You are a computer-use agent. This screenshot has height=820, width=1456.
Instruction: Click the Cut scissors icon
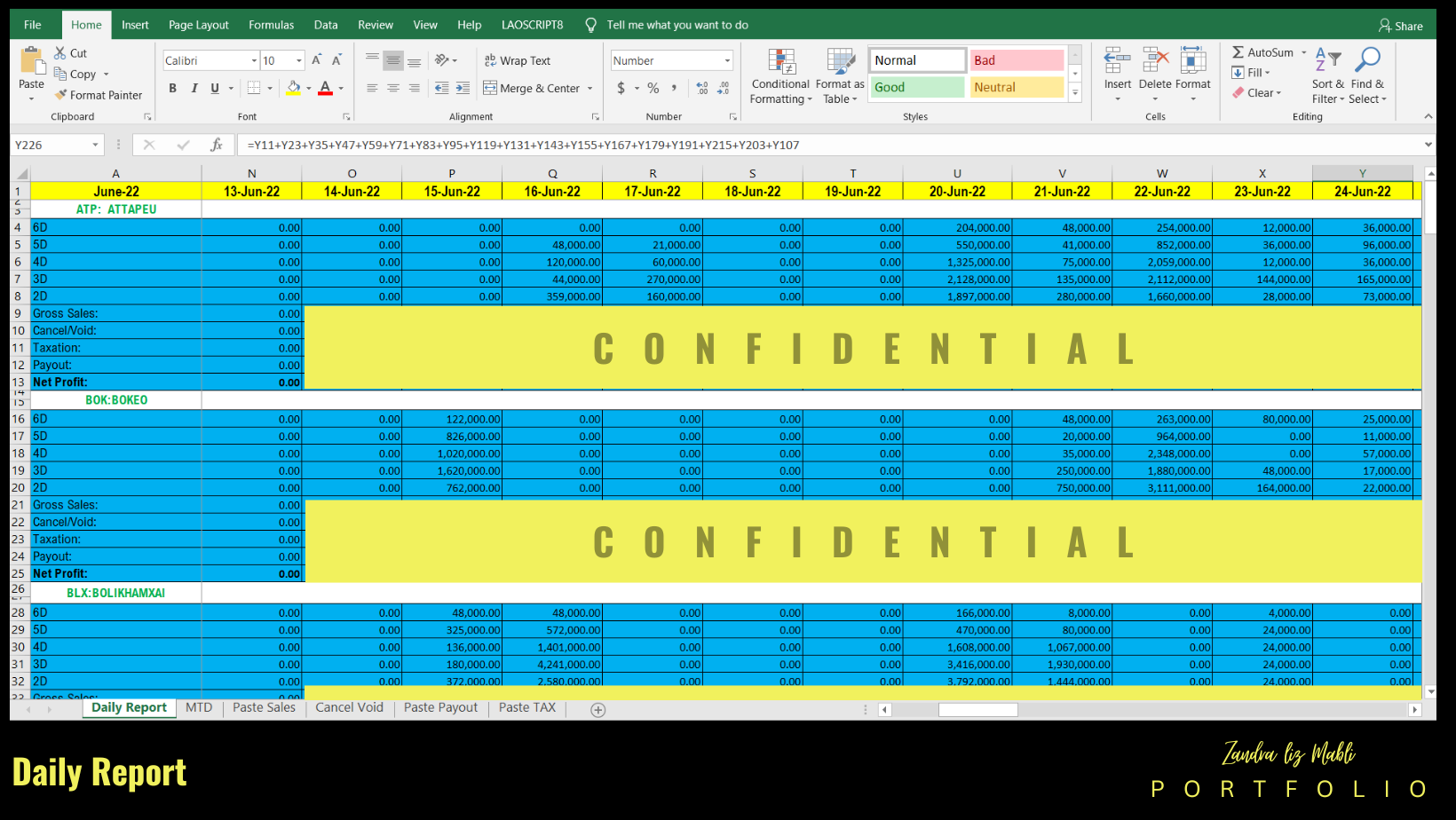coord(60,53)
